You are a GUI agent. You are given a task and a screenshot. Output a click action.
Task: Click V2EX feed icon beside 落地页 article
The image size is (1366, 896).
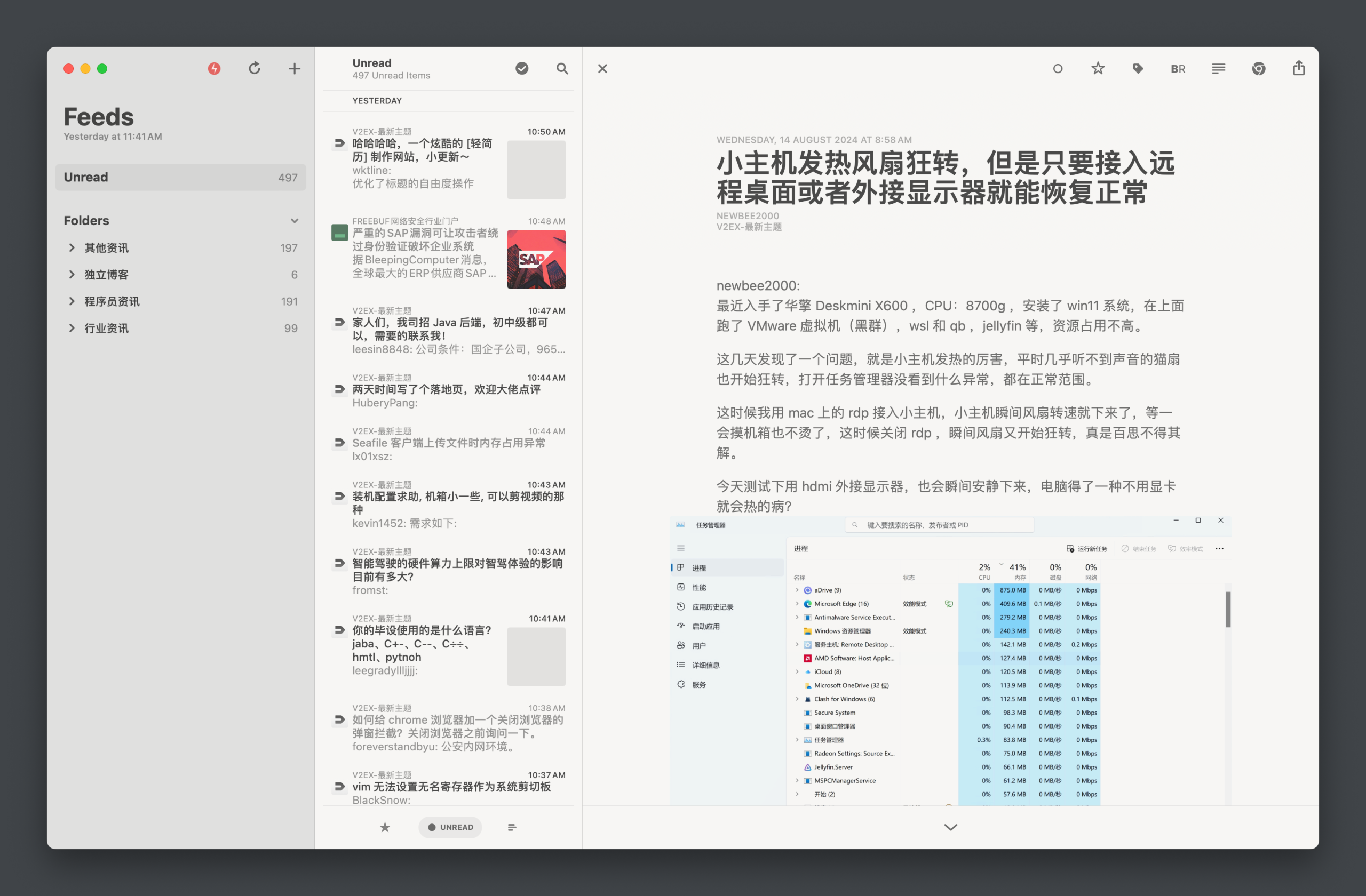coord(339,389)
